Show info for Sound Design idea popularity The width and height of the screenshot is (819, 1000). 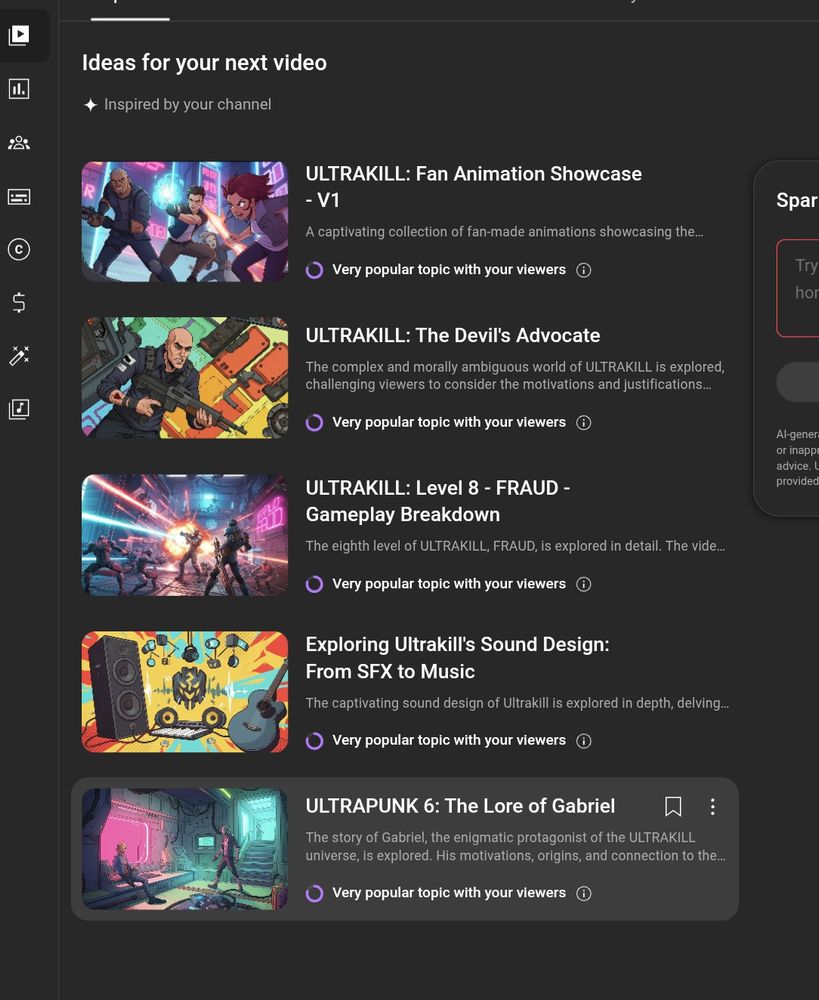point(584,740)
